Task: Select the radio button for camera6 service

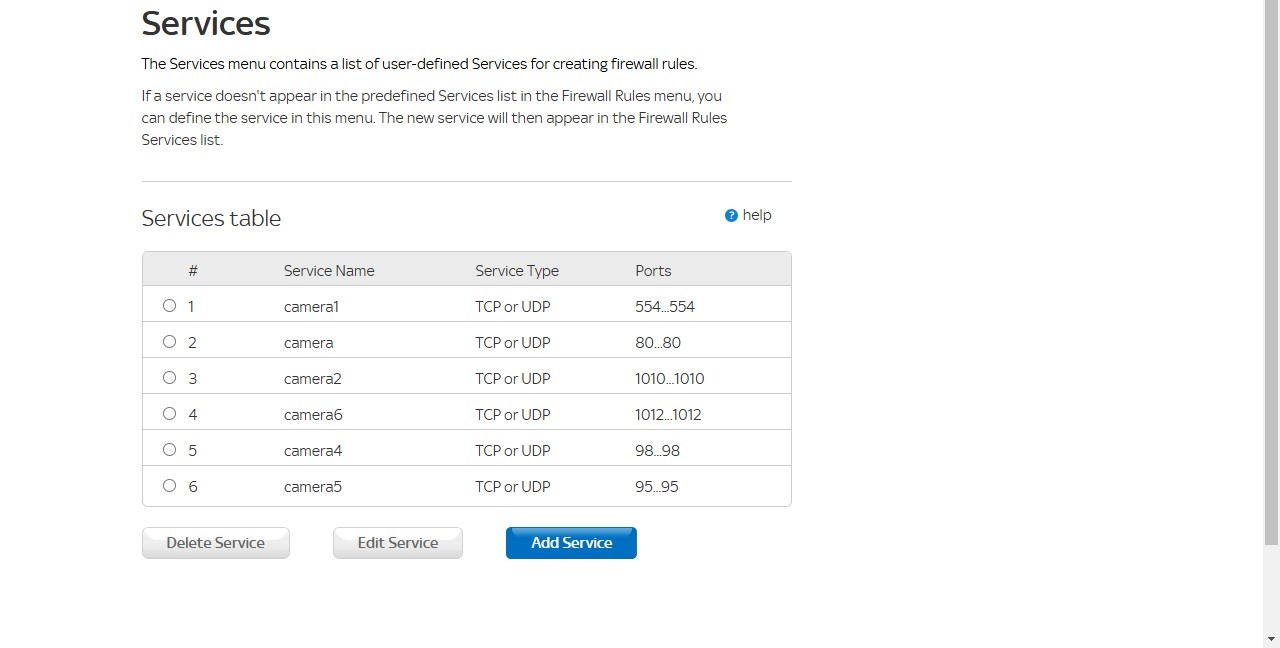Action: [169, 414]
